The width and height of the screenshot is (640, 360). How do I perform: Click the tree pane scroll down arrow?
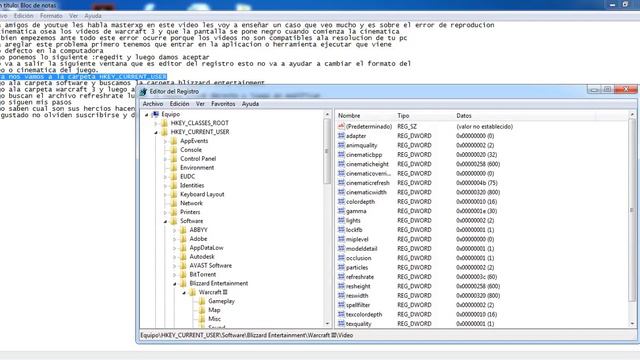327,324
